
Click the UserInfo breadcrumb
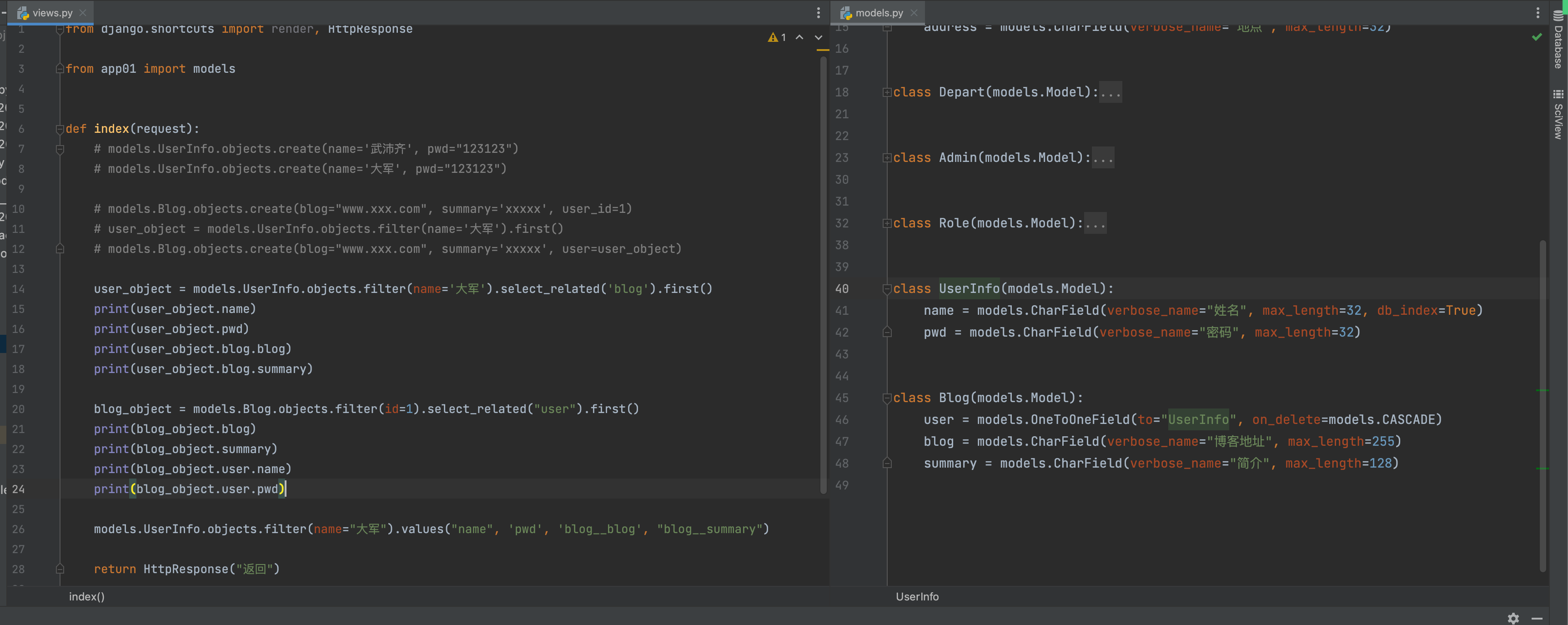[917, 596]
